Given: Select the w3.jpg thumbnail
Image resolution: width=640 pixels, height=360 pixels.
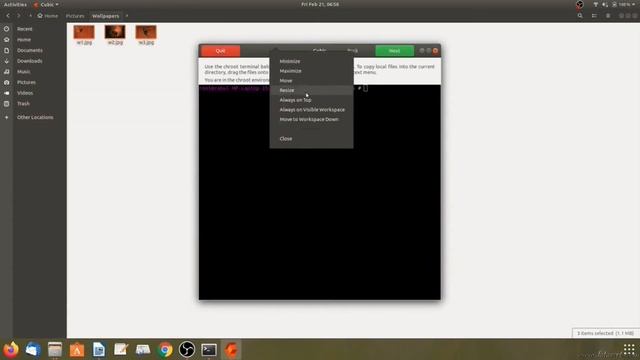Looking at the screenshot, I should click(x=146, y=32).
